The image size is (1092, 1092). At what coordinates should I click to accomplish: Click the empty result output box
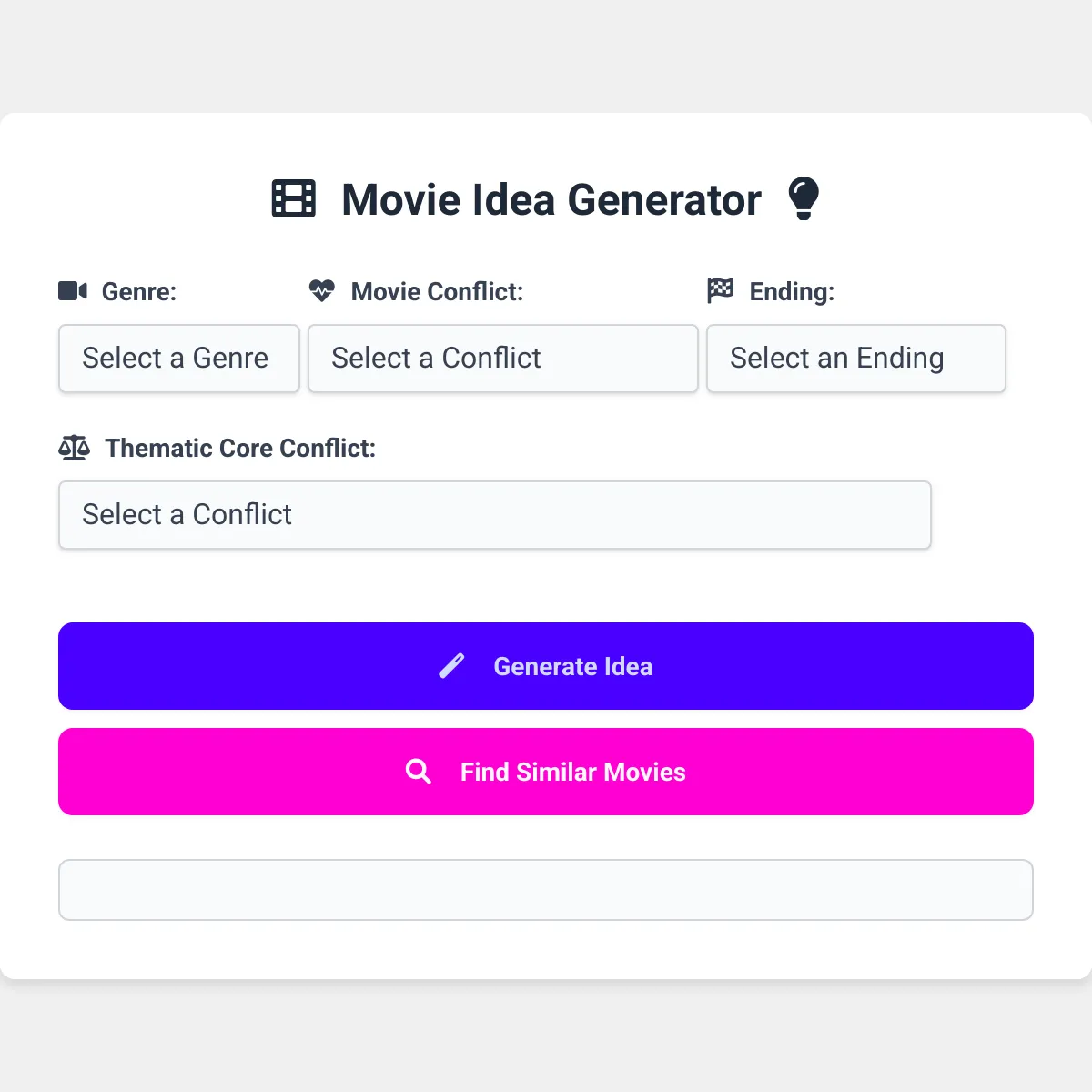tap(546, 890)
